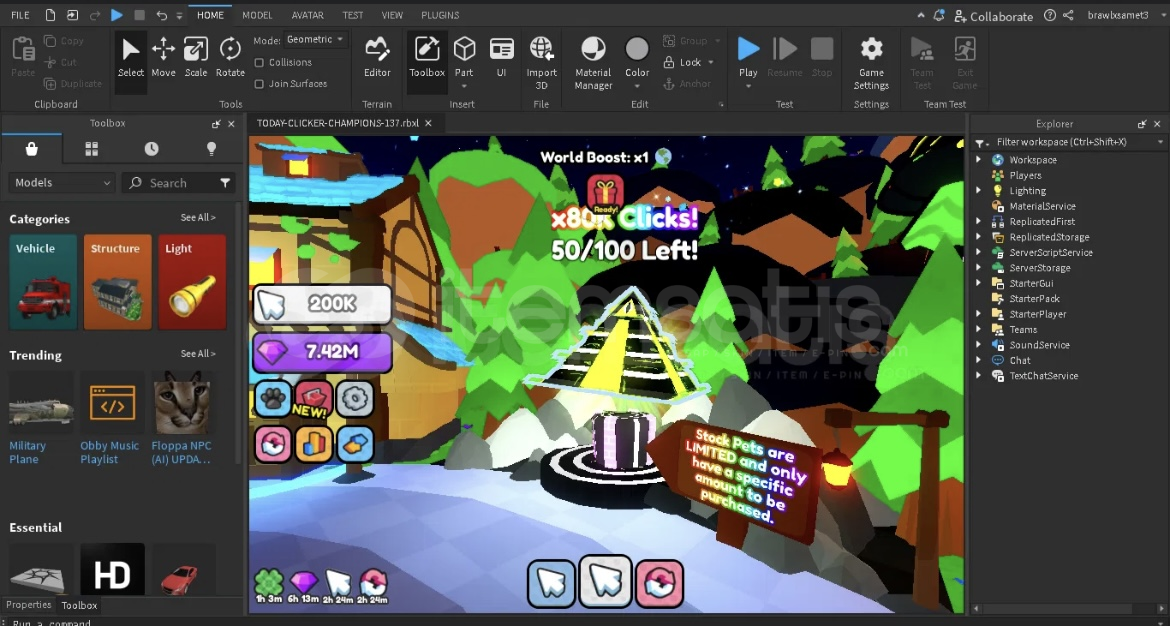Click the red gift icon in the viewport
Screen dimensions: 1170x626
(605, 193)
